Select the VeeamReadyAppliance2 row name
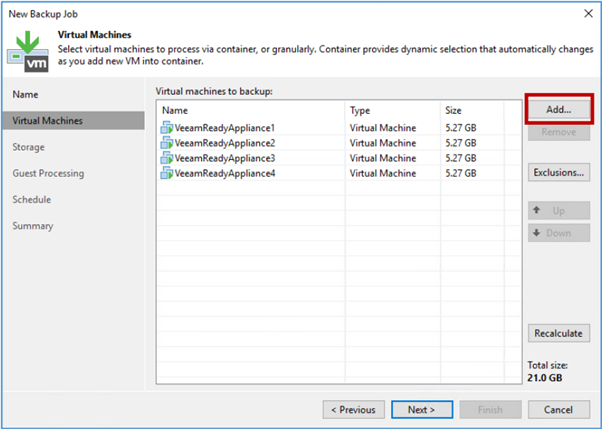The width and height of the screenshot is (602, 429). point(225,143)
